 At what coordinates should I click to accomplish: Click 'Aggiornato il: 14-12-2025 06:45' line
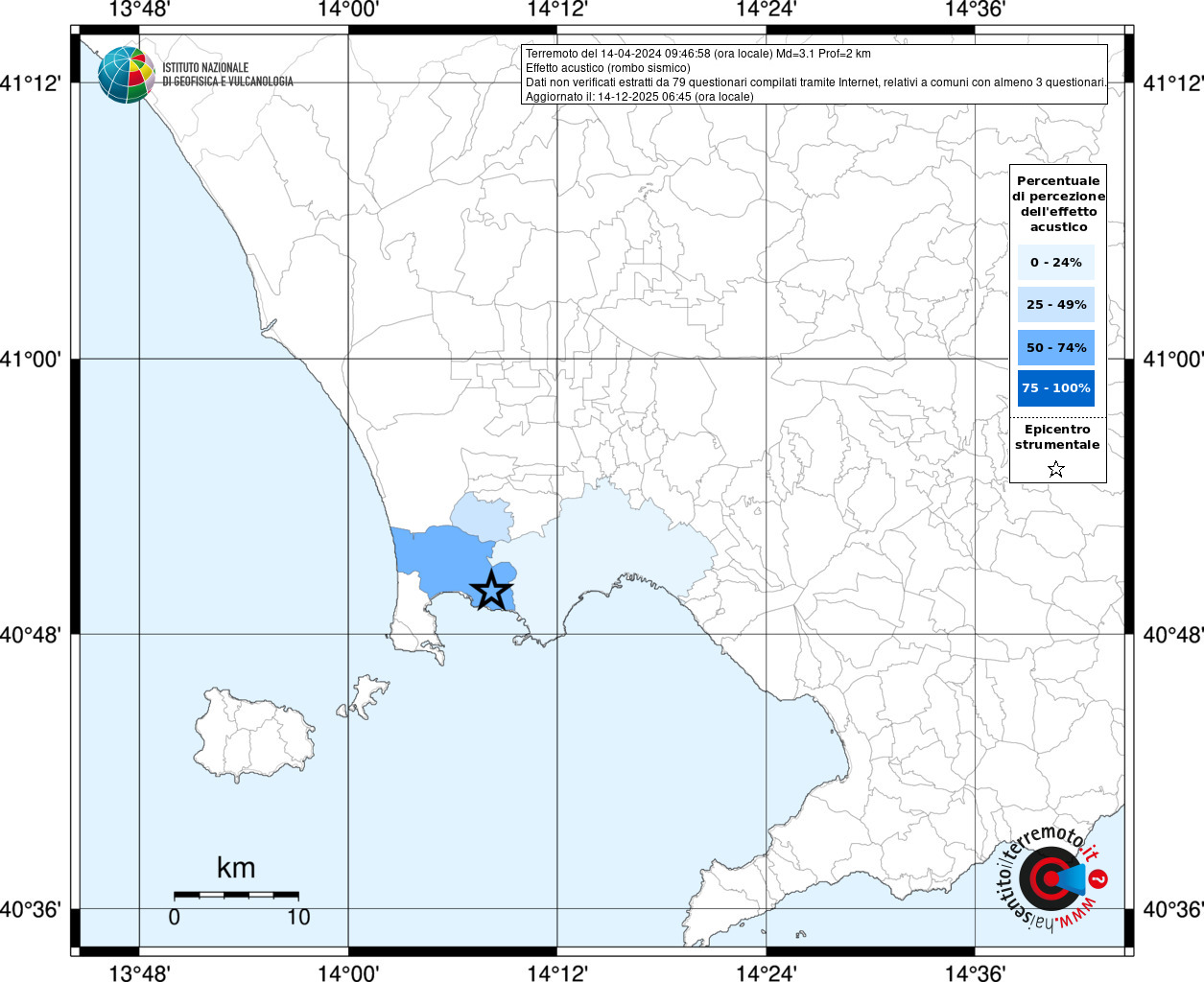coord(640,97)
